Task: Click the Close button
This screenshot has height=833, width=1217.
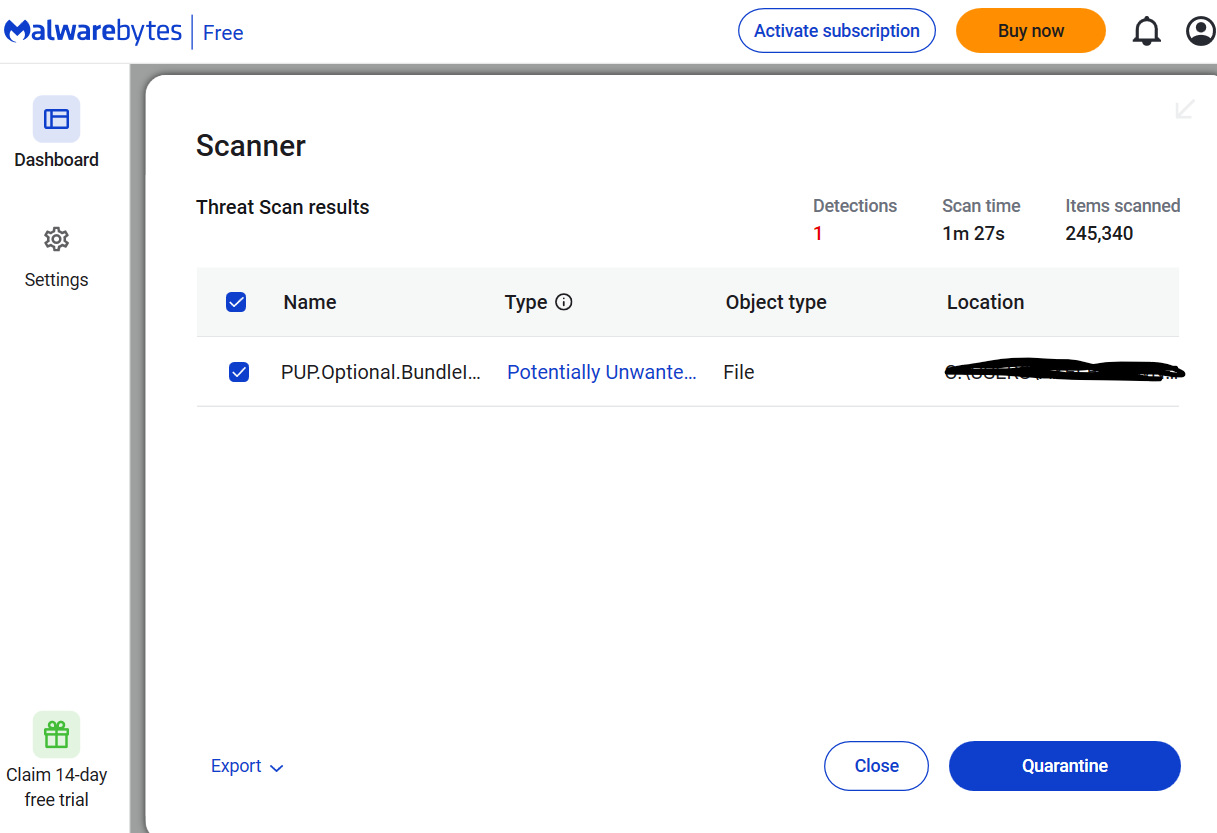Action: click(876, 766)
